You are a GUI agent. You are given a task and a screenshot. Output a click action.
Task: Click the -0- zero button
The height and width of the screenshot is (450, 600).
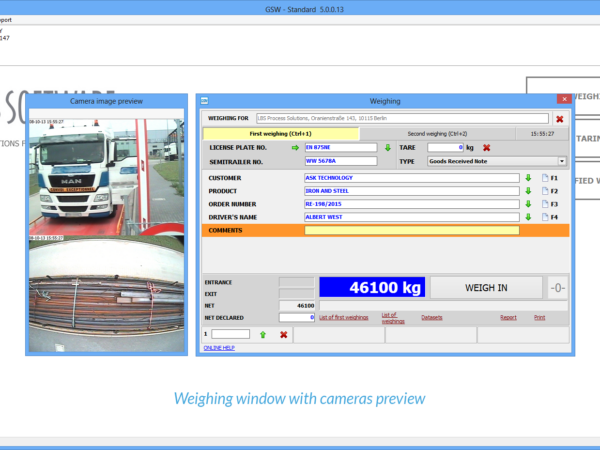pos(557,288)
